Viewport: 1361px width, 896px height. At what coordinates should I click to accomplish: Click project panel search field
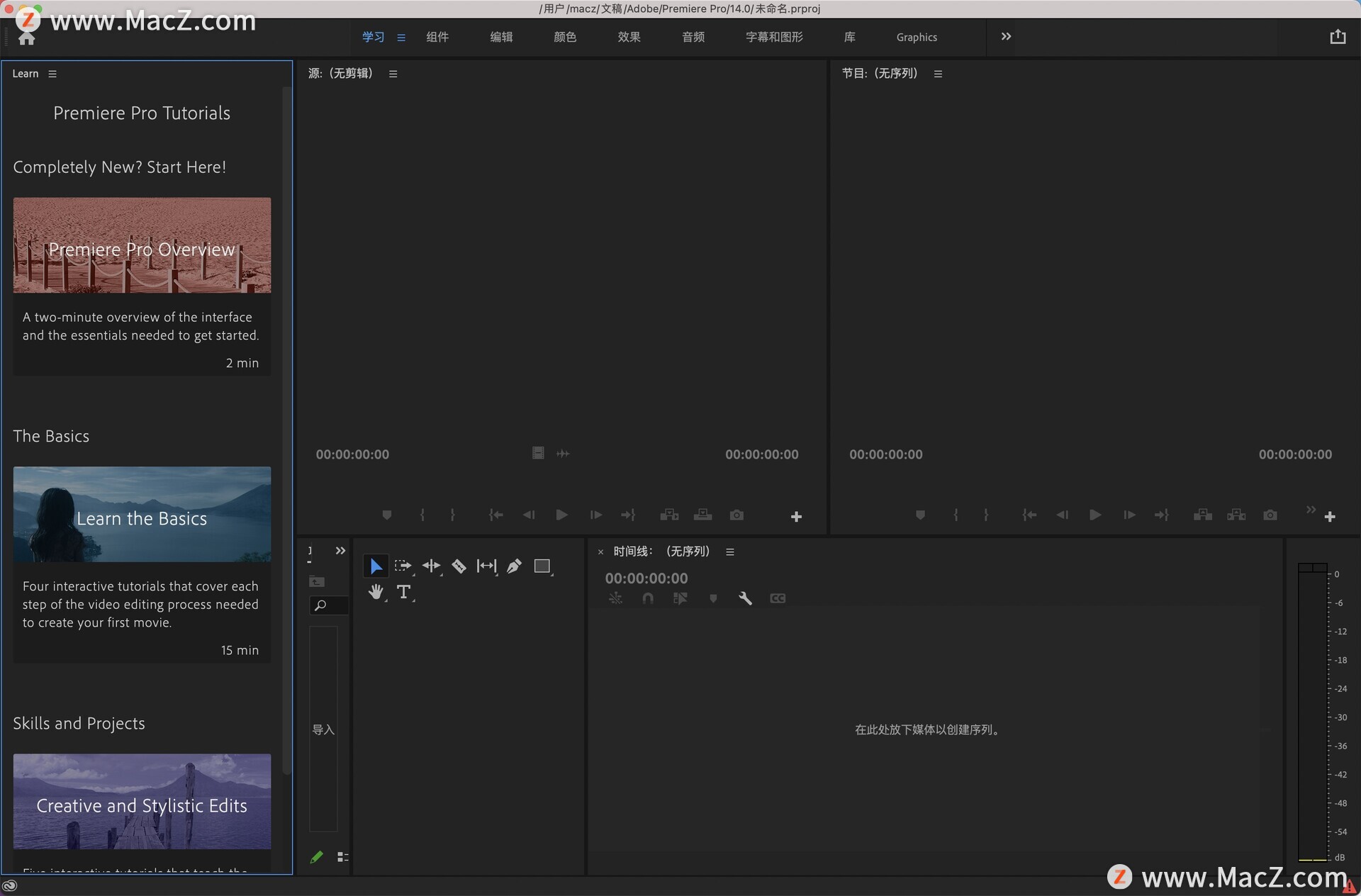(328, 605)
